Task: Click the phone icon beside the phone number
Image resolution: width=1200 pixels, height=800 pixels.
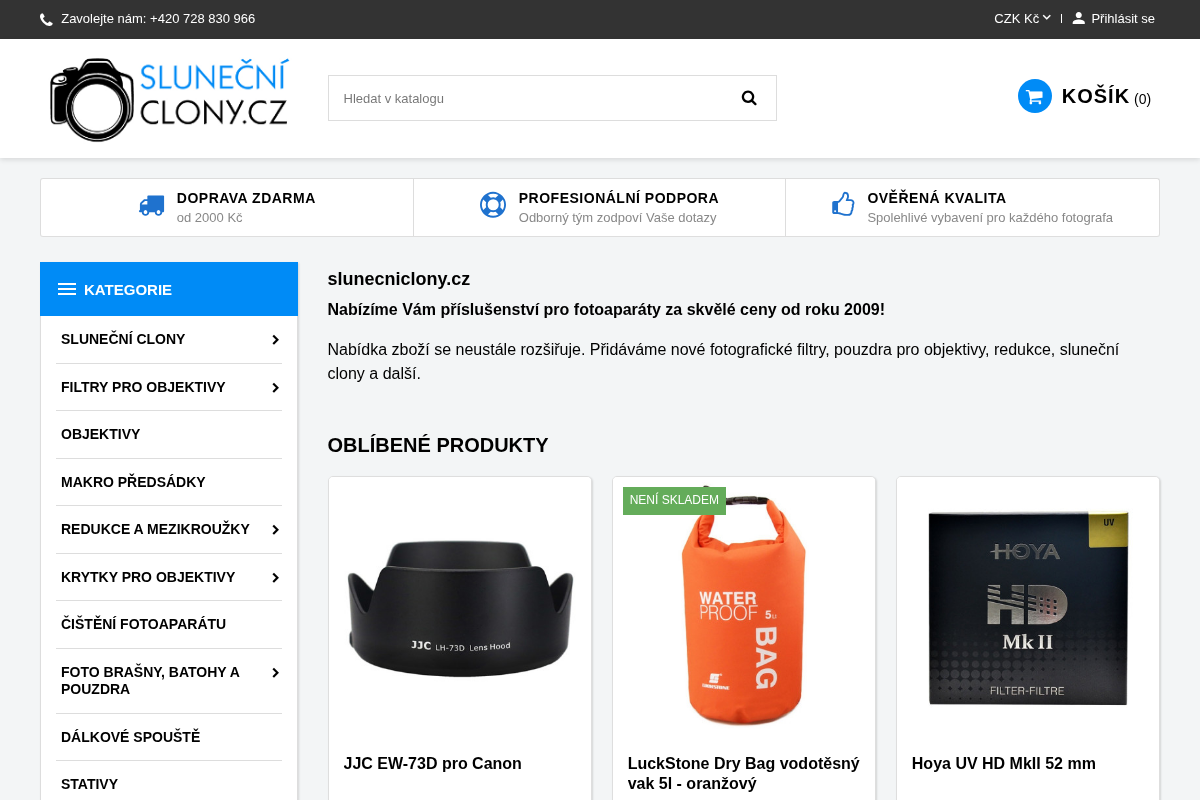Action: pyautogui.click(x=46, y=19)
